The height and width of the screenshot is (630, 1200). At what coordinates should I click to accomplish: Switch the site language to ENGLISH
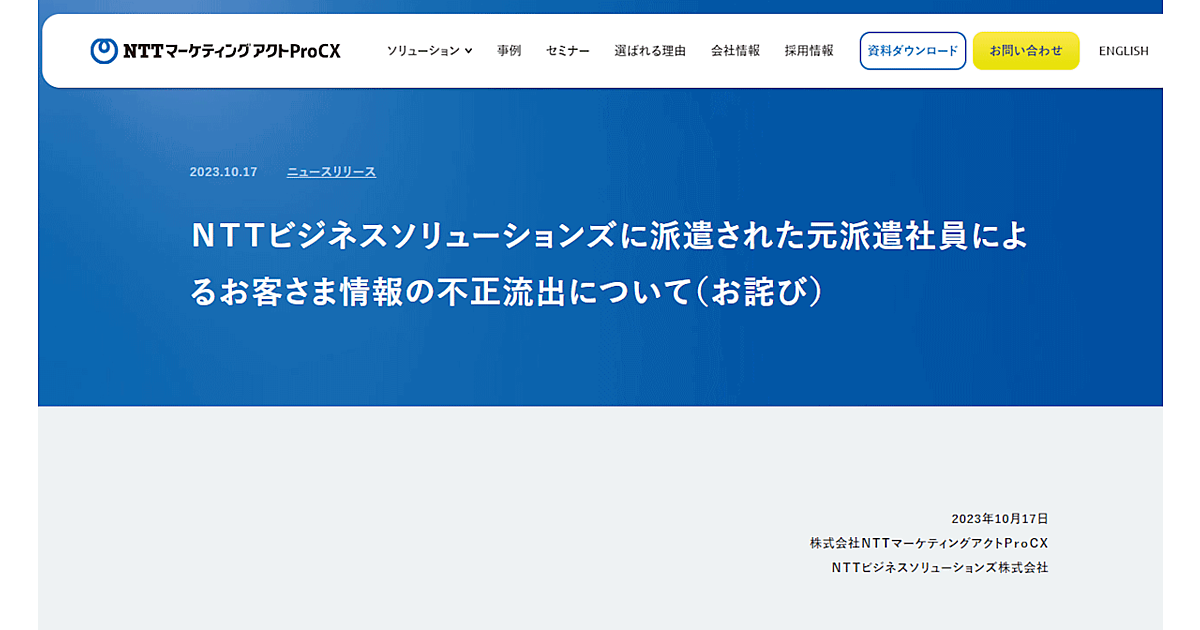pos(1123,51)
